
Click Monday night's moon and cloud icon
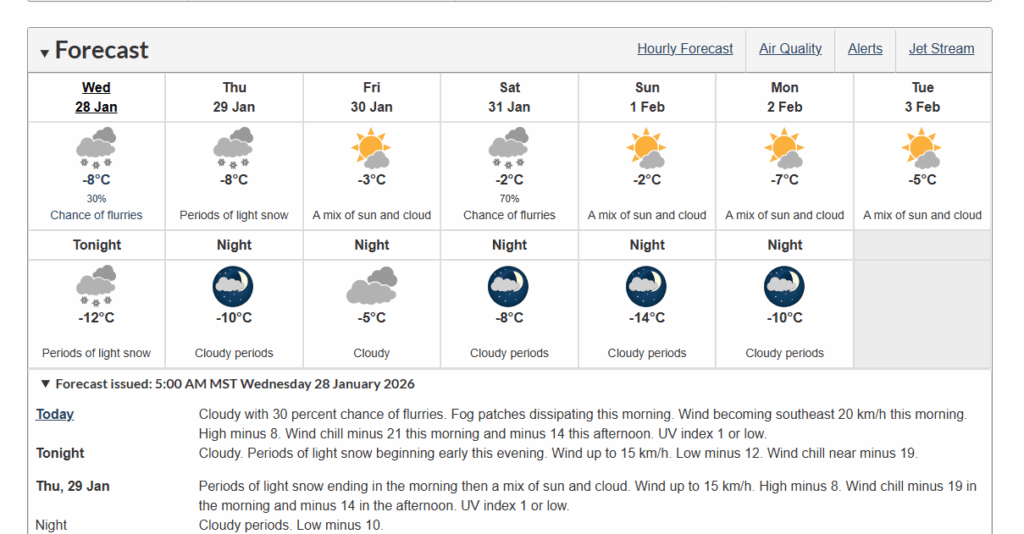click(784, 286)
